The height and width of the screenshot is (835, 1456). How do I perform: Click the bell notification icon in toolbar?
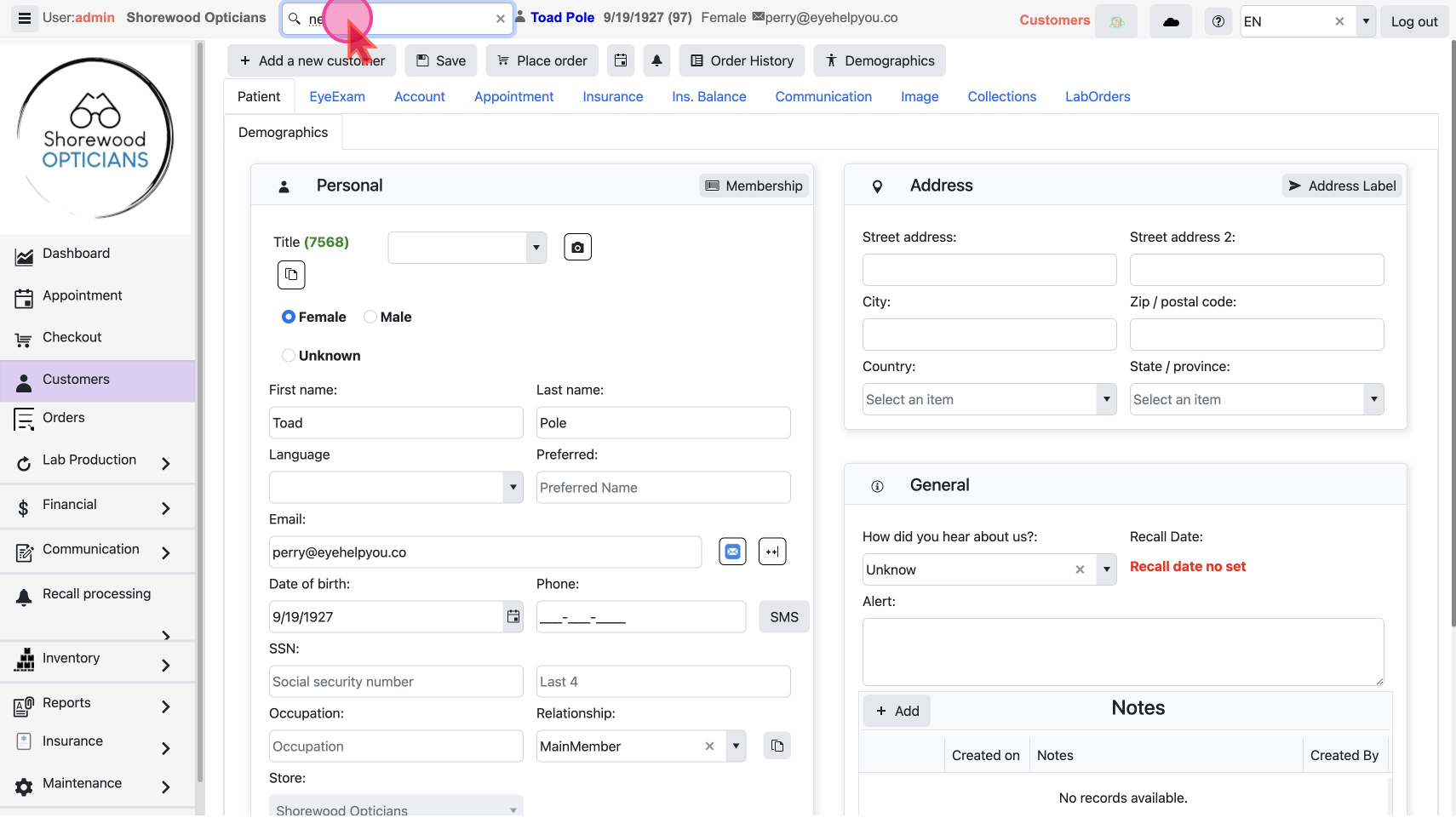click(x=656, y=60)
